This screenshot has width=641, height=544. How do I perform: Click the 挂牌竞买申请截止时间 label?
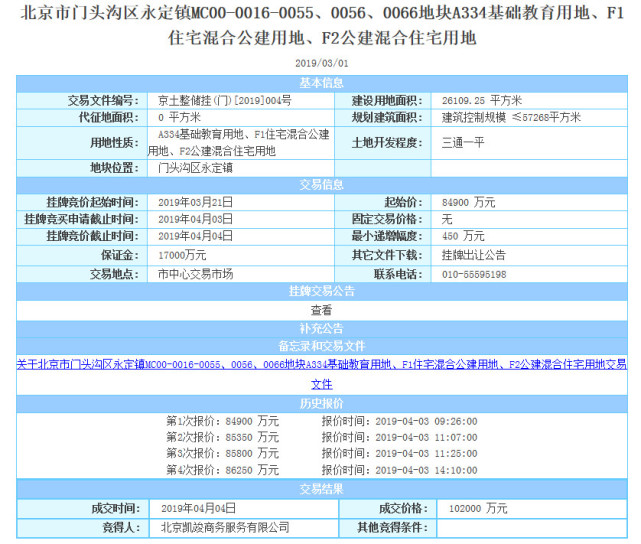click(82, 219)
